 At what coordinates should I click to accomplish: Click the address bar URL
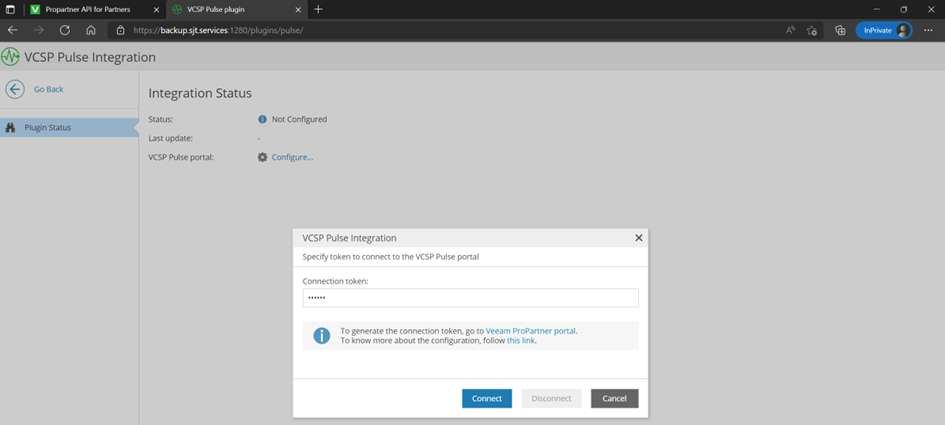(218, 30)
